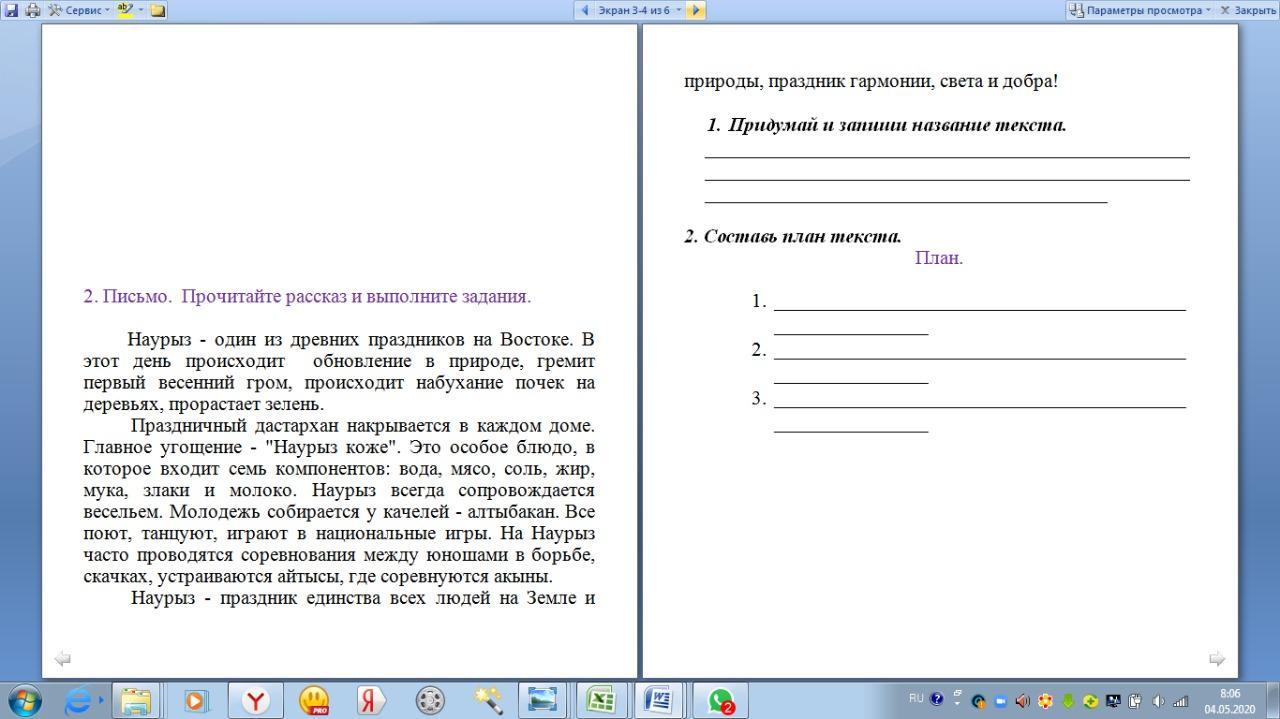Go to next screen using toolbar arrow
1280x719 pixels.
coord(696,10)
